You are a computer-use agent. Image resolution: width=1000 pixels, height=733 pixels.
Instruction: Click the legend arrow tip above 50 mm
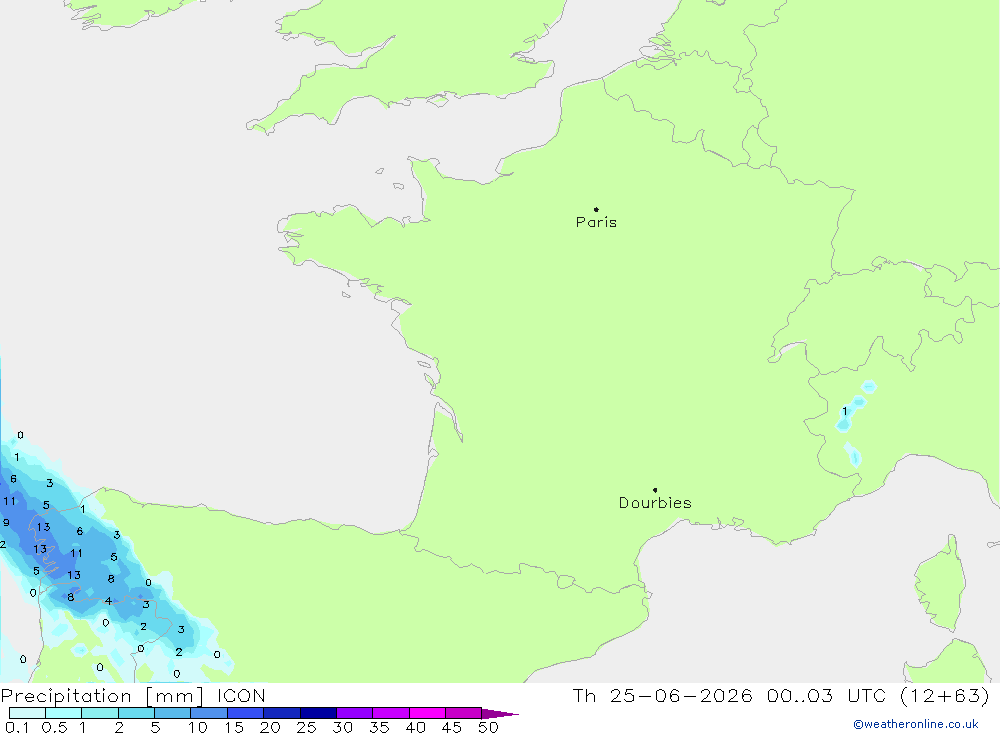(x=500, y=714)
